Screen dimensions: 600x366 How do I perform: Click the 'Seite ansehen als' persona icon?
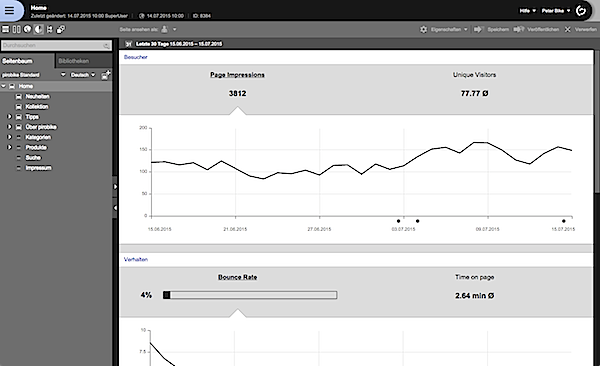165,29
